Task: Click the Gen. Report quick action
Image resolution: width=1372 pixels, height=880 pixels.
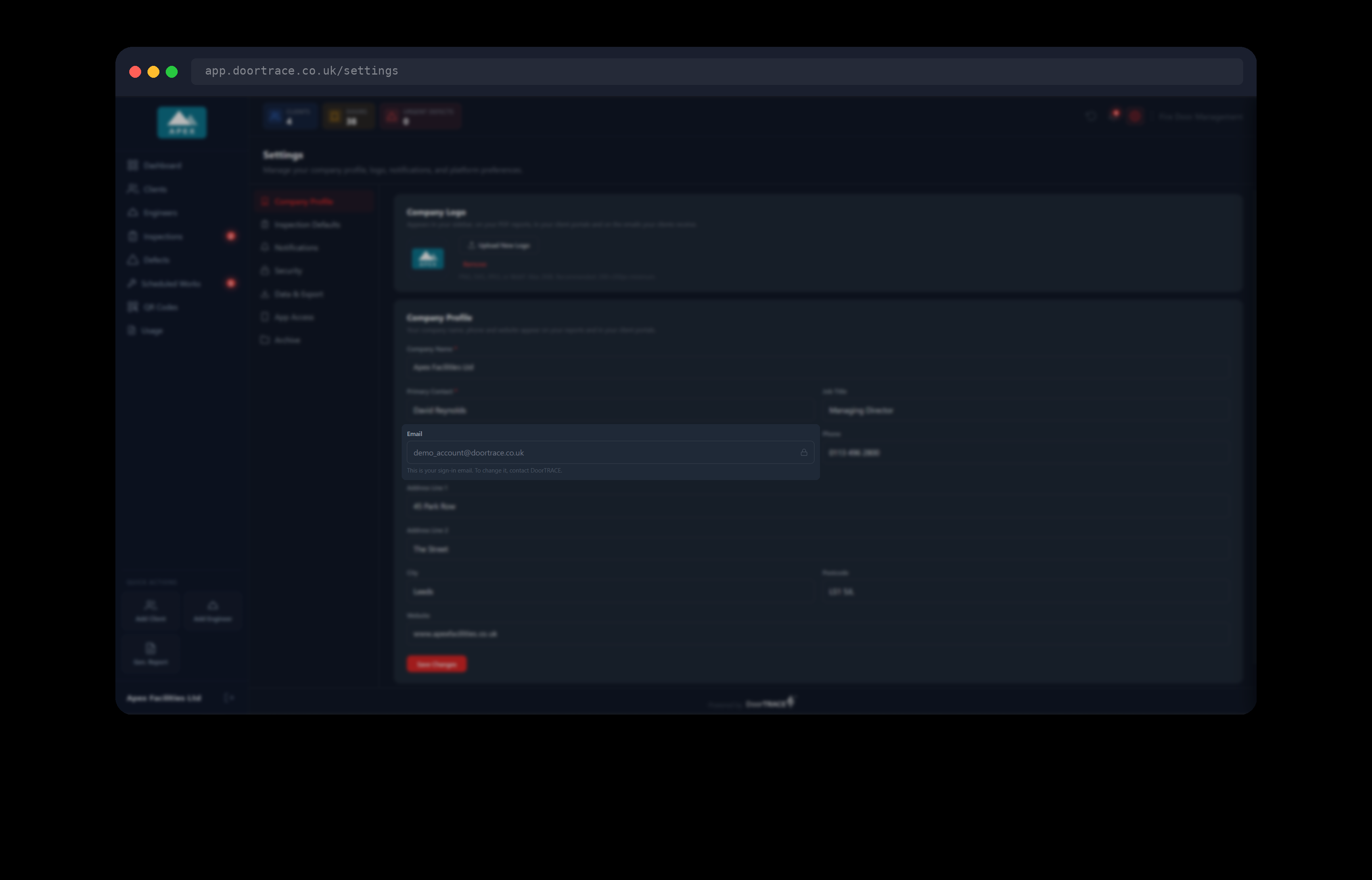Action: 151,654
